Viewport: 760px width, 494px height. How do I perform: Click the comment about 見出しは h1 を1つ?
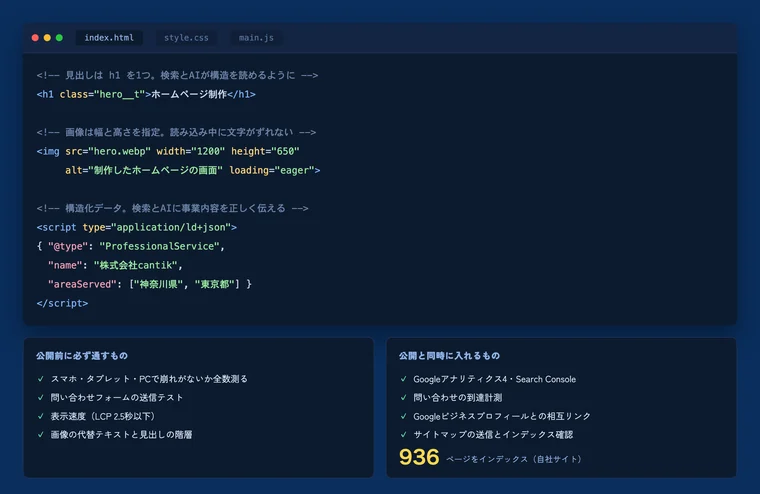click(x=177, y=75)
